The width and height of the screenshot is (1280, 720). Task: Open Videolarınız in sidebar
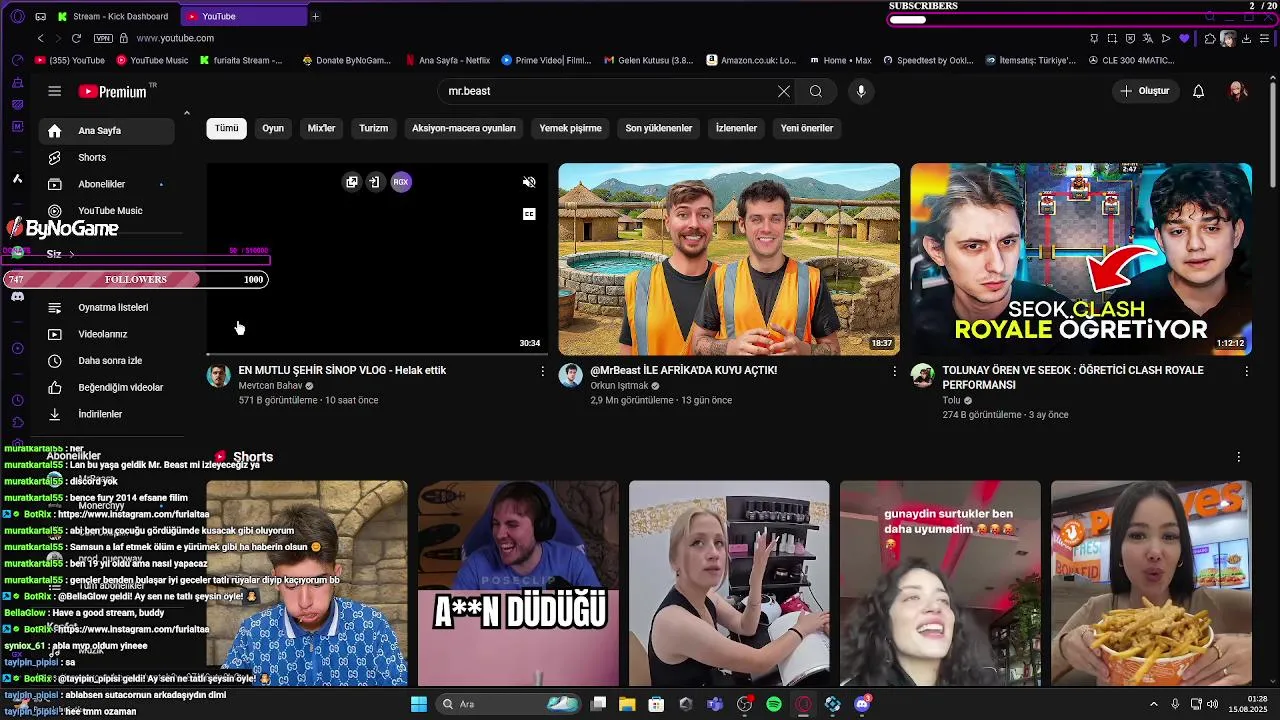tap(107, 334)
